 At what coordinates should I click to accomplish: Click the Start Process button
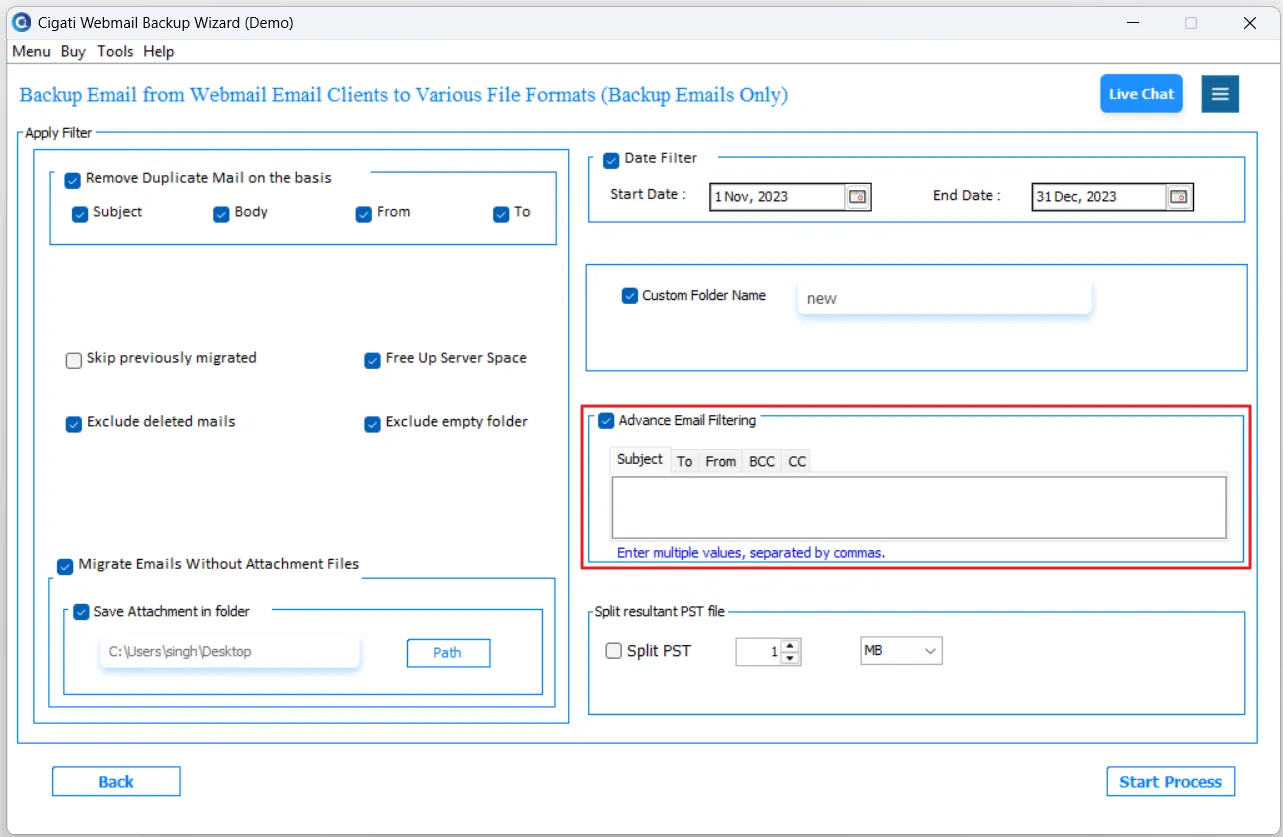point(1170,782)
